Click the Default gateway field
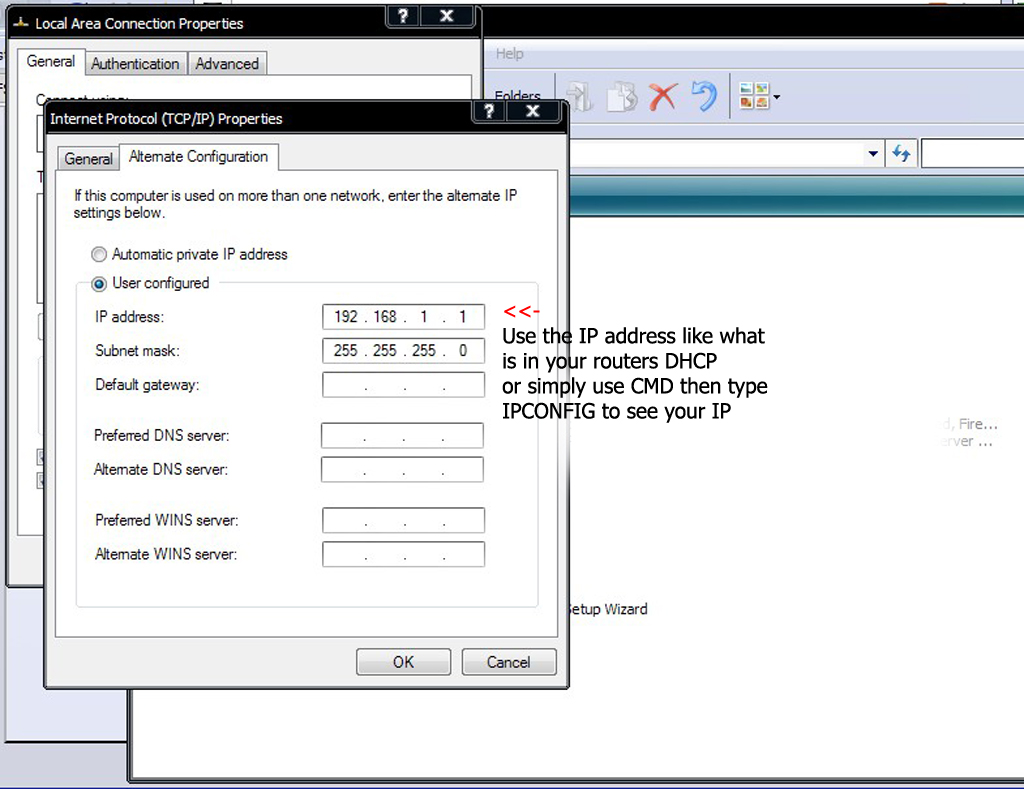Image resolution: width=1024 pixels, height=789 pixels. (x=404, y=385)
